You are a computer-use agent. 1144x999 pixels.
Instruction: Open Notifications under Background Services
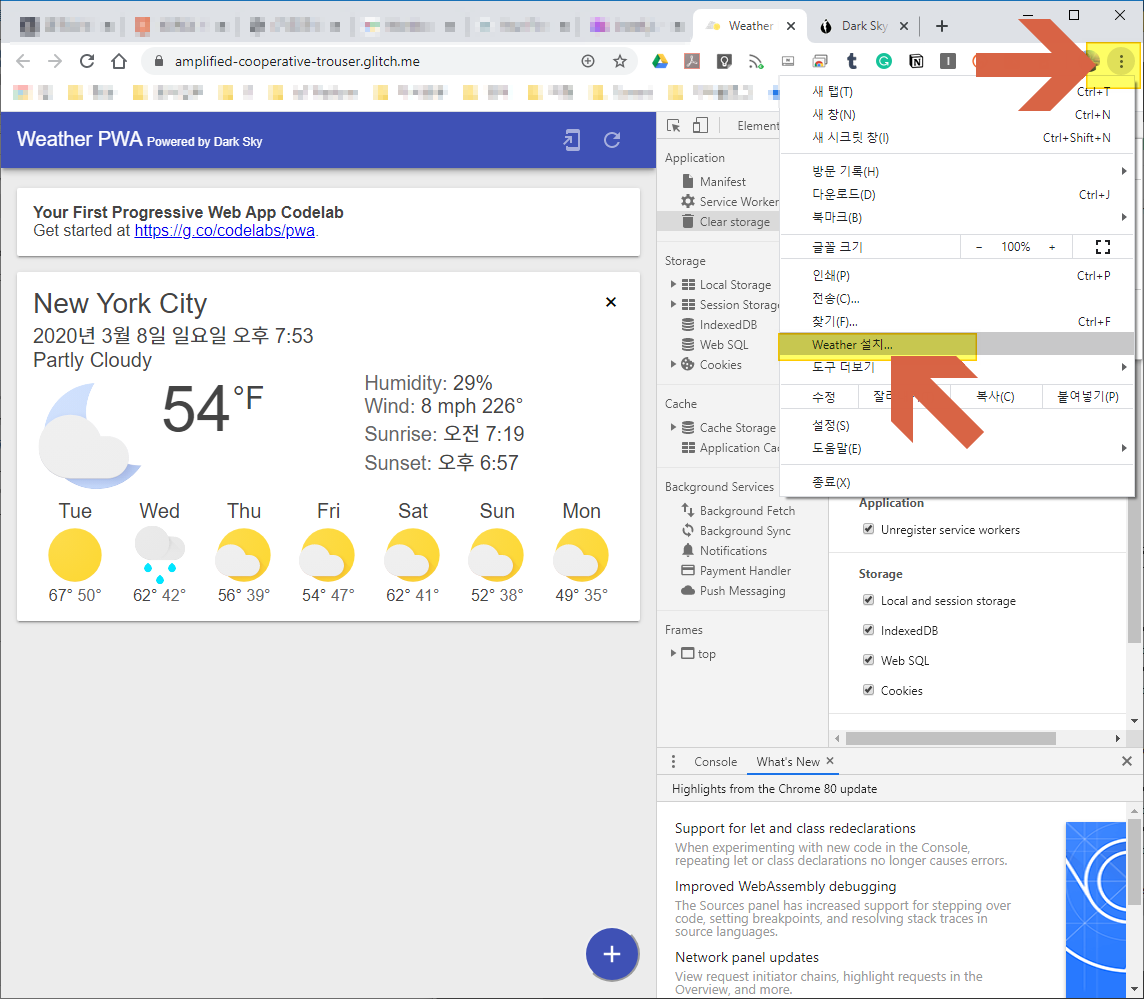click(x=724, y=550)
